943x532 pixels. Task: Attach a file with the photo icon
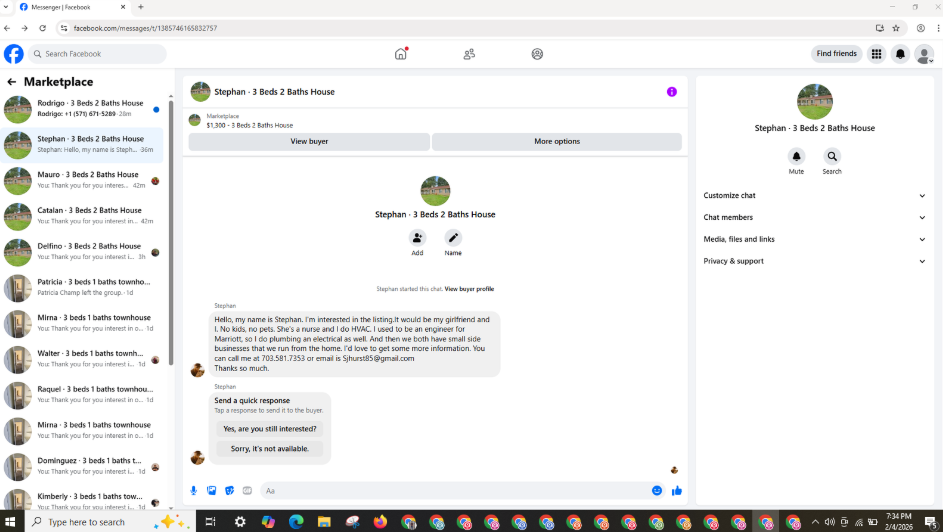(x=212, y=491)
